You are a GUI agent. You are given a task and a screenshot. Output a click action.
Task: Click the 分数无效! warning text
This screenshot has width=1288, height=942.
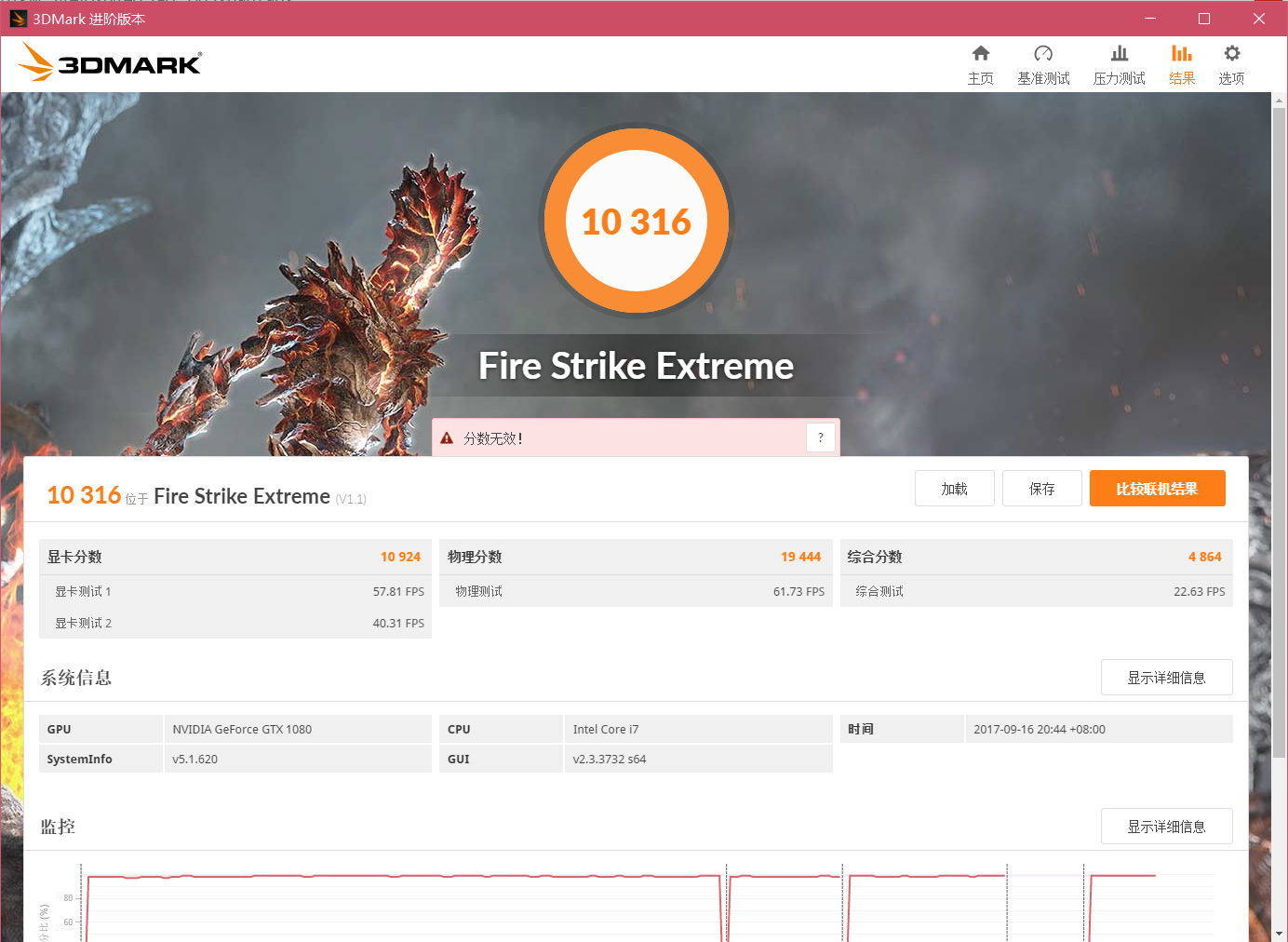[493, 438]
